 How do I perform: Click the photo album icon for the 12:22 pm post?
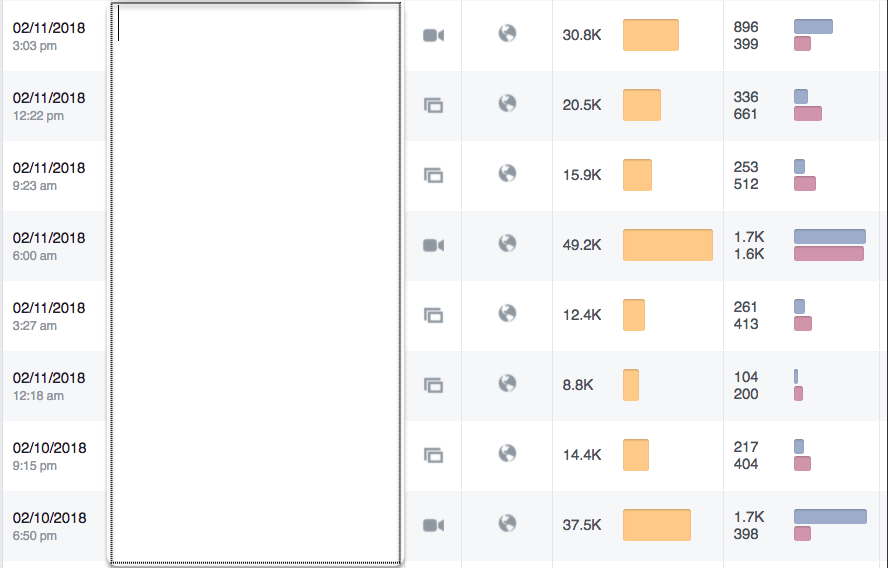(x=433, y=105)
